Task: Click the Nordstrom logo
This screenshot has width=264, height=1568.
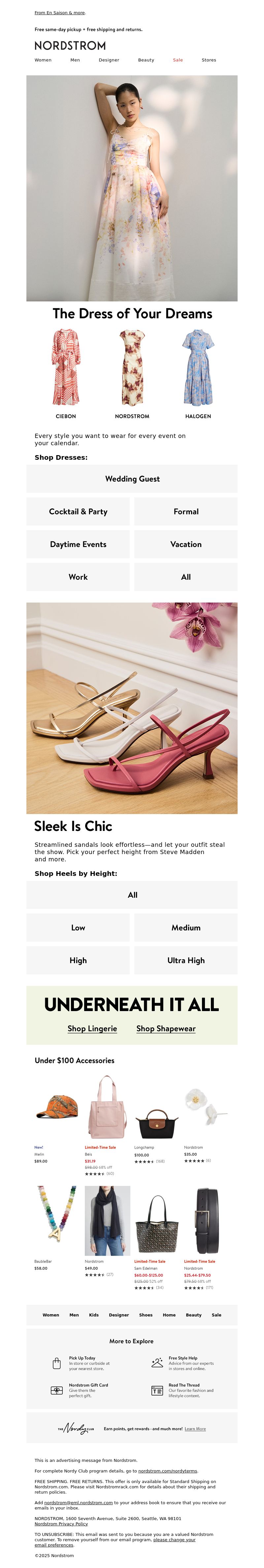Action: [70, 46]
